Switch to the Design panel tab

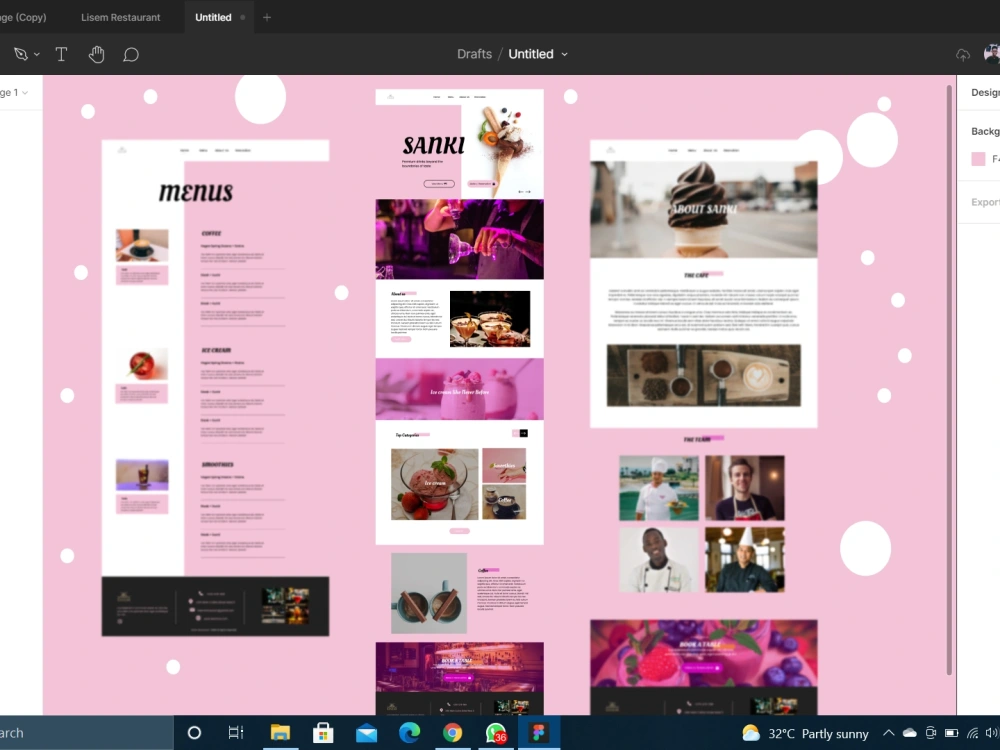click(985, 92)
